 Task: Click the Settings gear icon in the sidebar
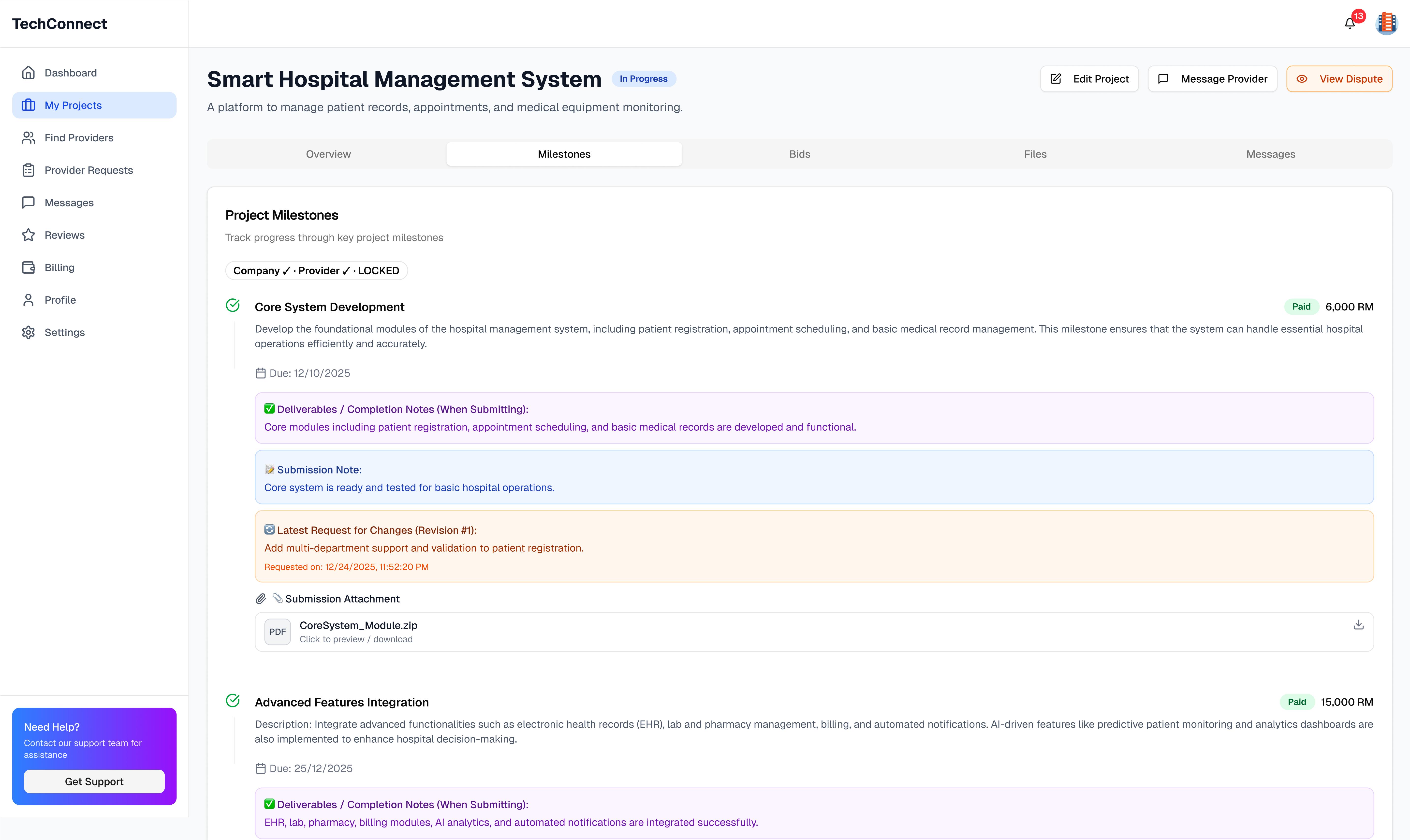click(28, 333)
